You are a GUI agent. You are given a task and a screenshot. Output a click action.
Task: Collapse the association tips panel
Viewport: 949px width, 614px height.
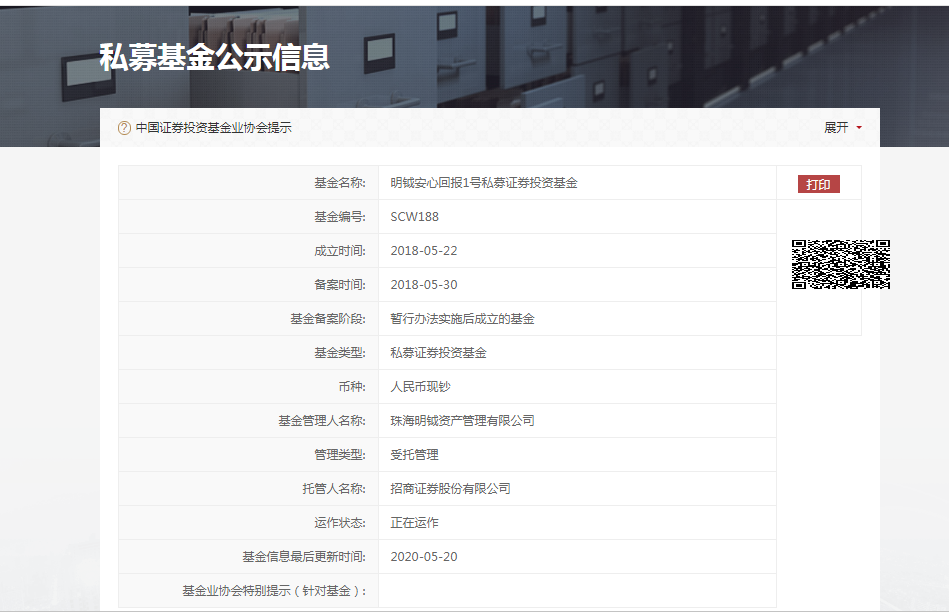[834, 128]
